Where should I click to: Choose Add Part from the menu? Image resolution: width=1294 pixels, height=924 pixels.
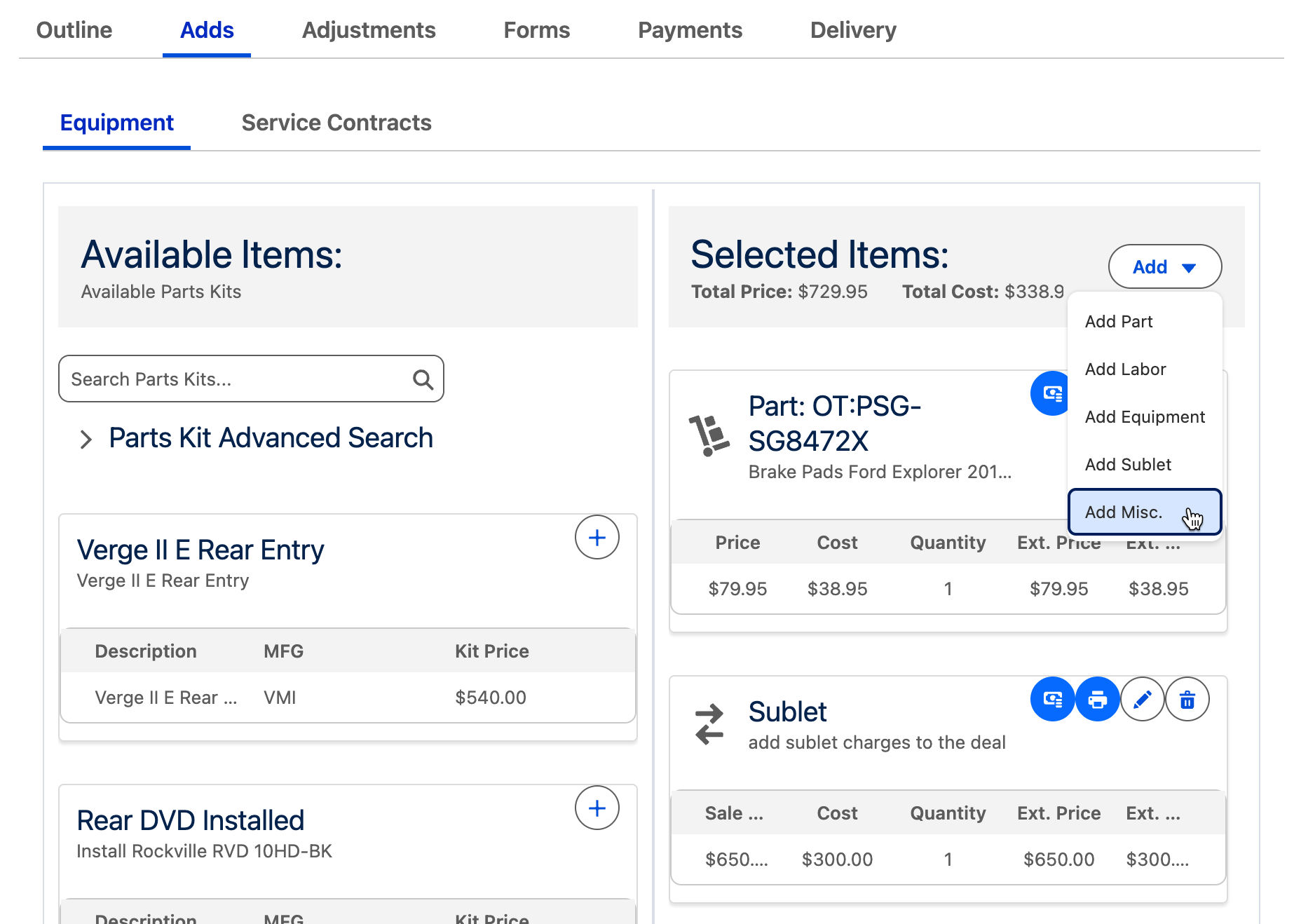point(1145,322)
